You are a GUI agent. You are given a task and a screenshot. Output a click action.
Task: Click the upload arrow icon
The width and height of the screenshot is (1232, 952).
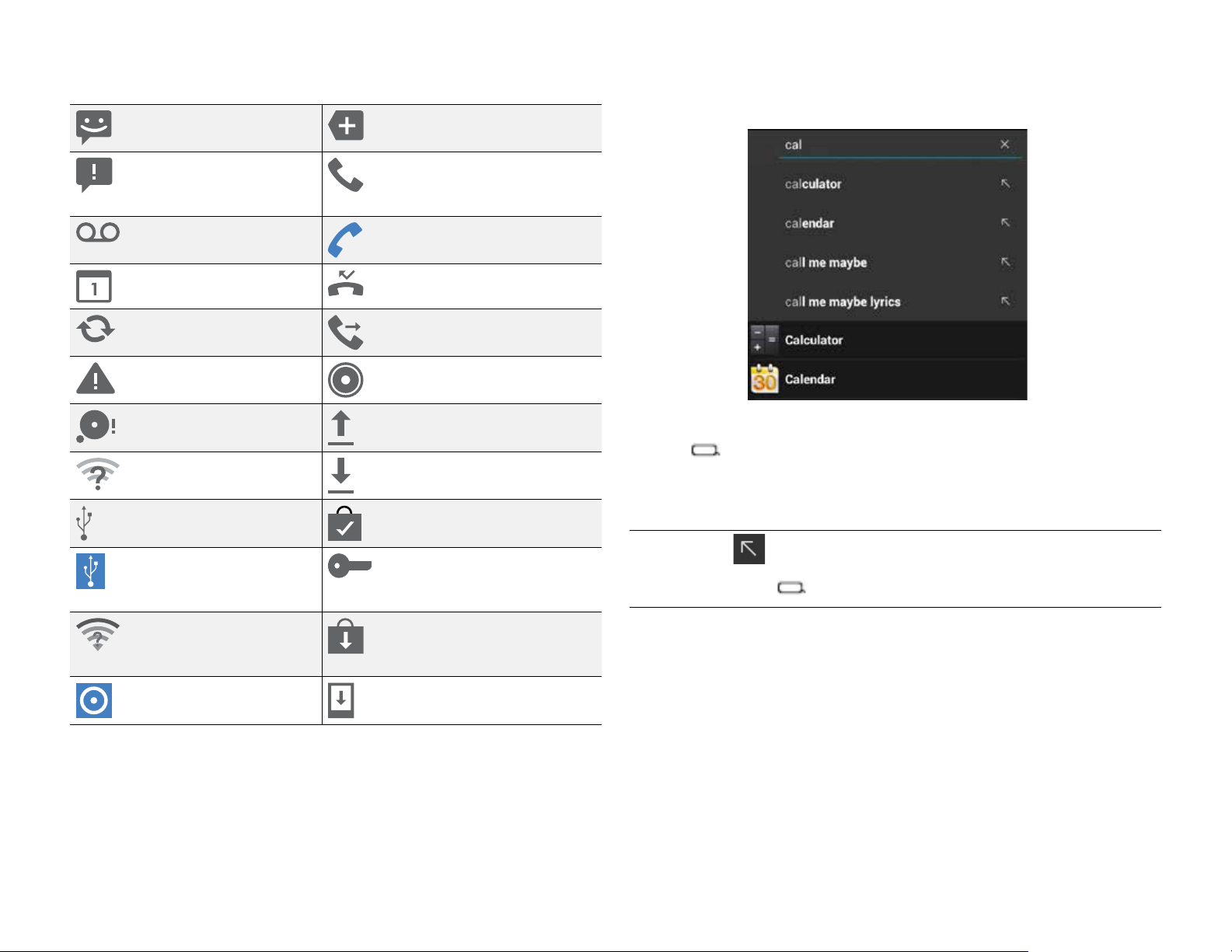pyautogui.click(x=340, y=427)
